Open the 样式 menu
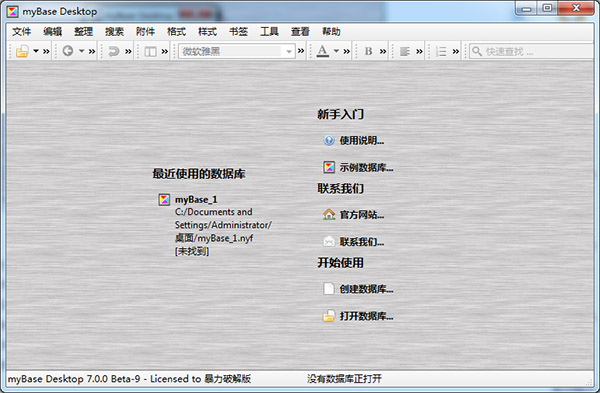The width and height of the screenshot is (600, 393). 207,31
